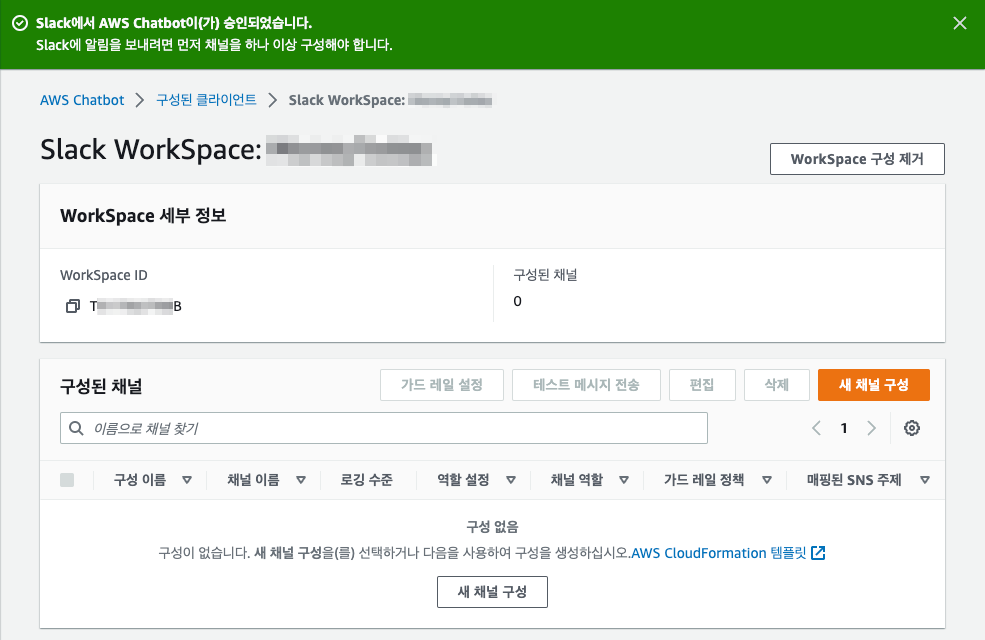Click 채널 이름 column header text
The image size is (985, 640).
tap(253, 480)
